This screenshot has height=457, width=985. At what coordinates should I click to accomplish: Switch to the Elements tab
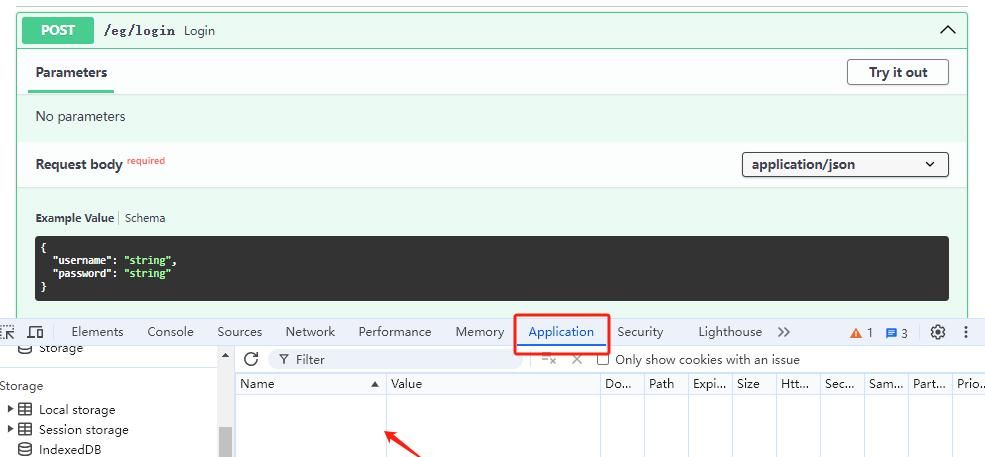click(x=97, y=332)
